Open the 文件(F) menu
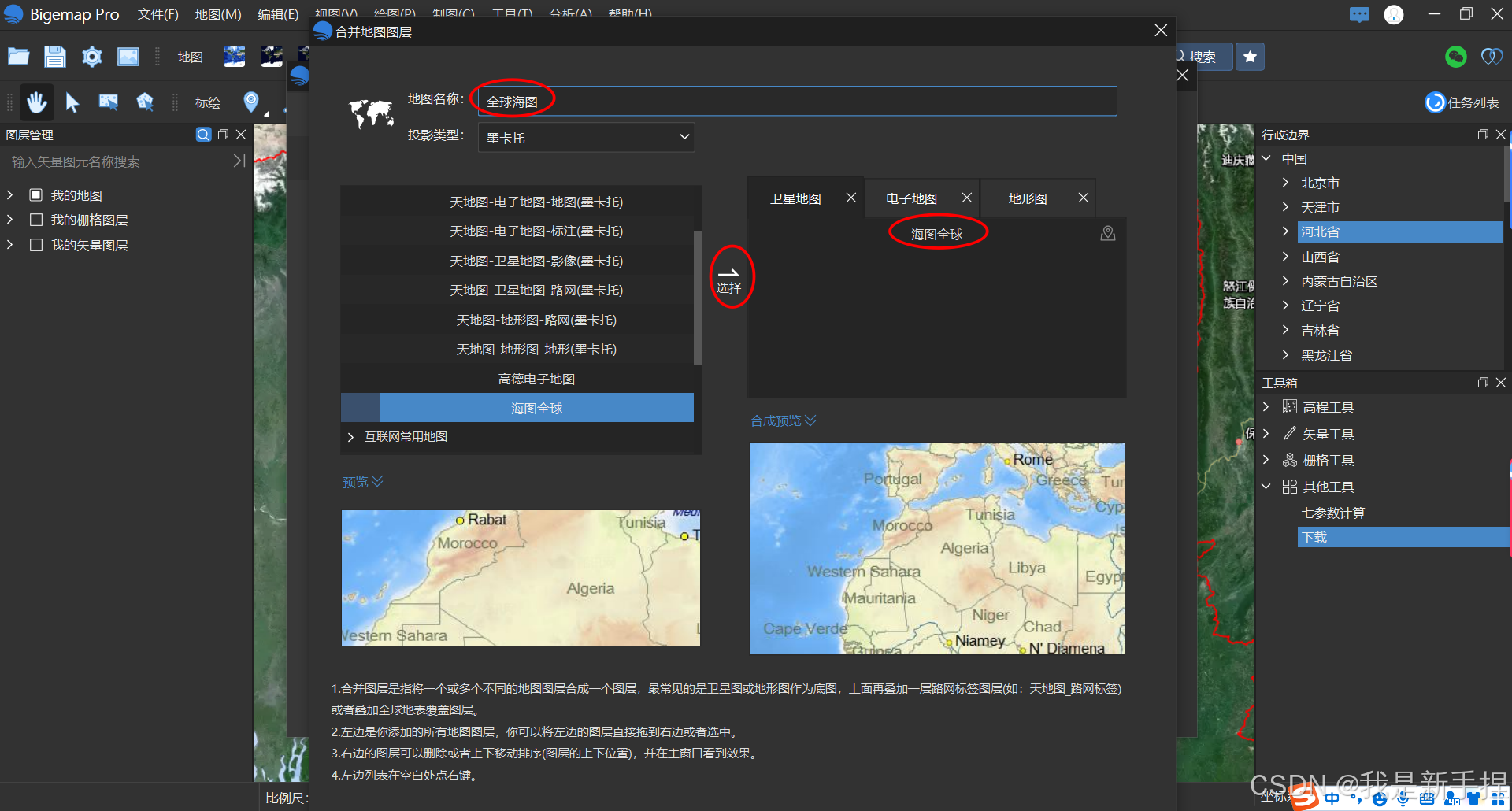Screen dimensions: 1512x811 157,14
